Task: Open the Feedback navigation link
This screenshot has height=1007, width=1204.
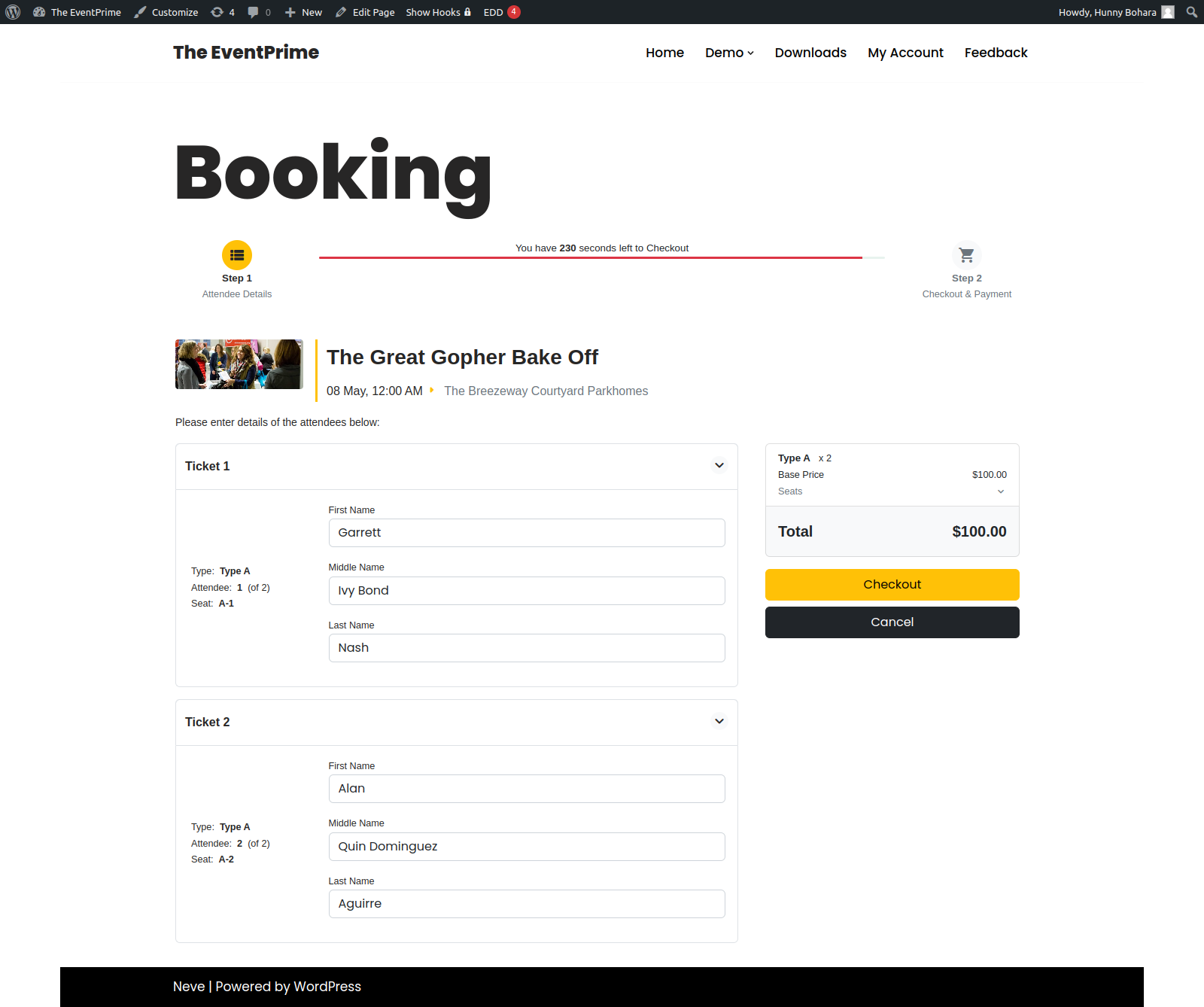Action: (996, 53)
